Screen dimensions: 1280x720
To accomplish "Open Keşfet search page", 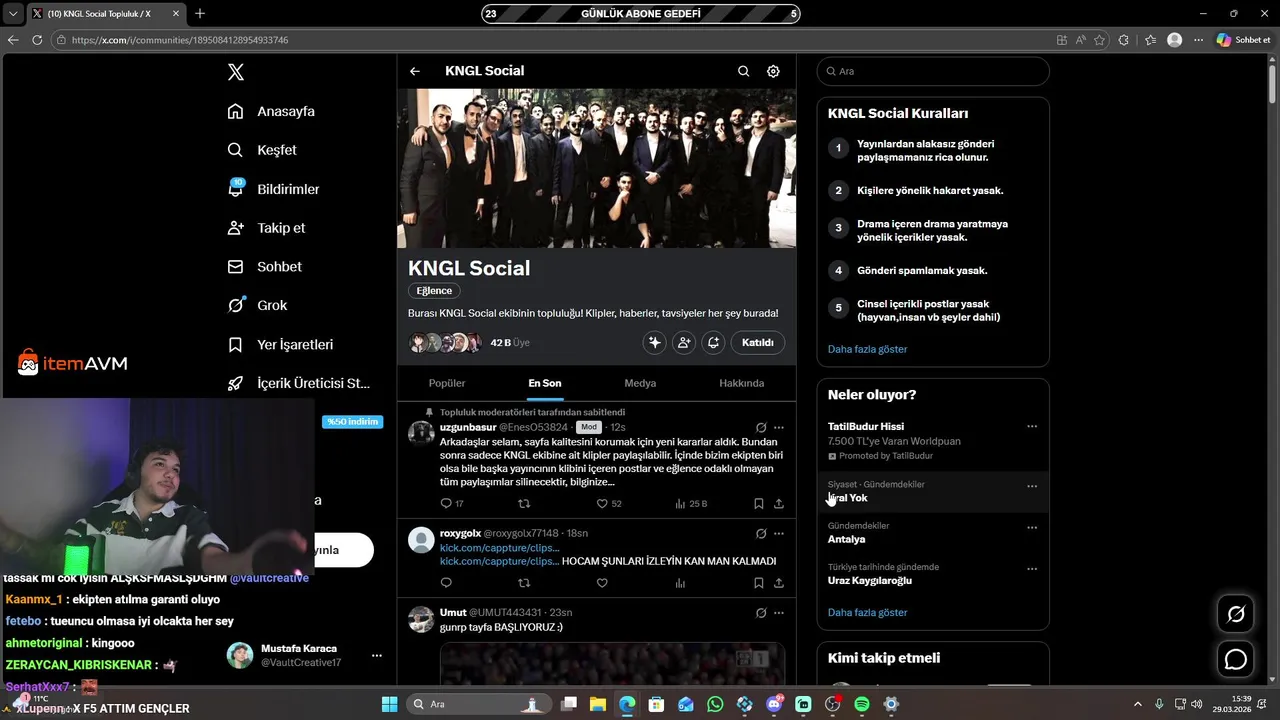I will click(263, 150).
